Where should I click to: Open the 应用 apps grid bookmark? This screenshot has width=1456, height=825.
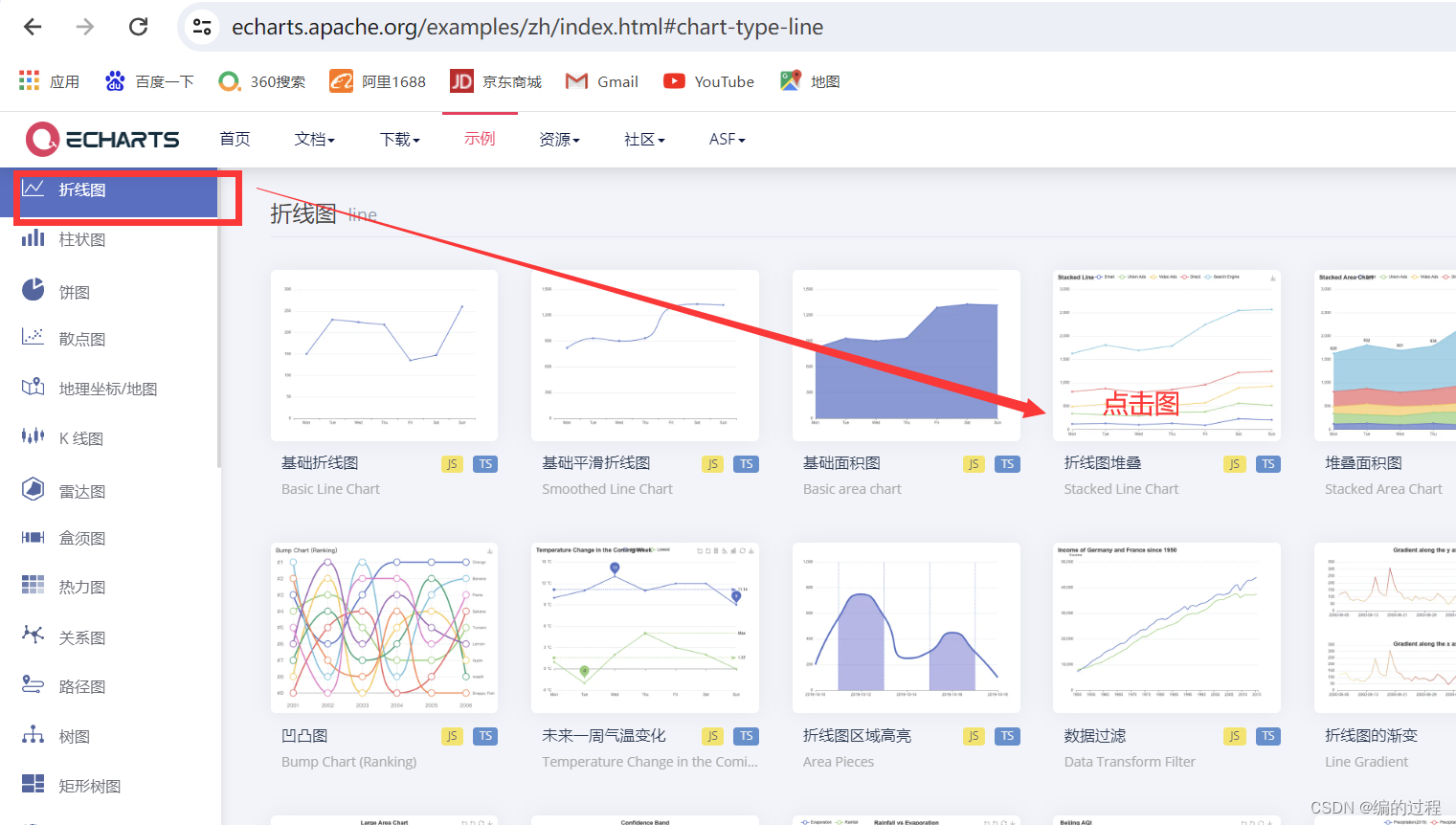coord(49,81)
